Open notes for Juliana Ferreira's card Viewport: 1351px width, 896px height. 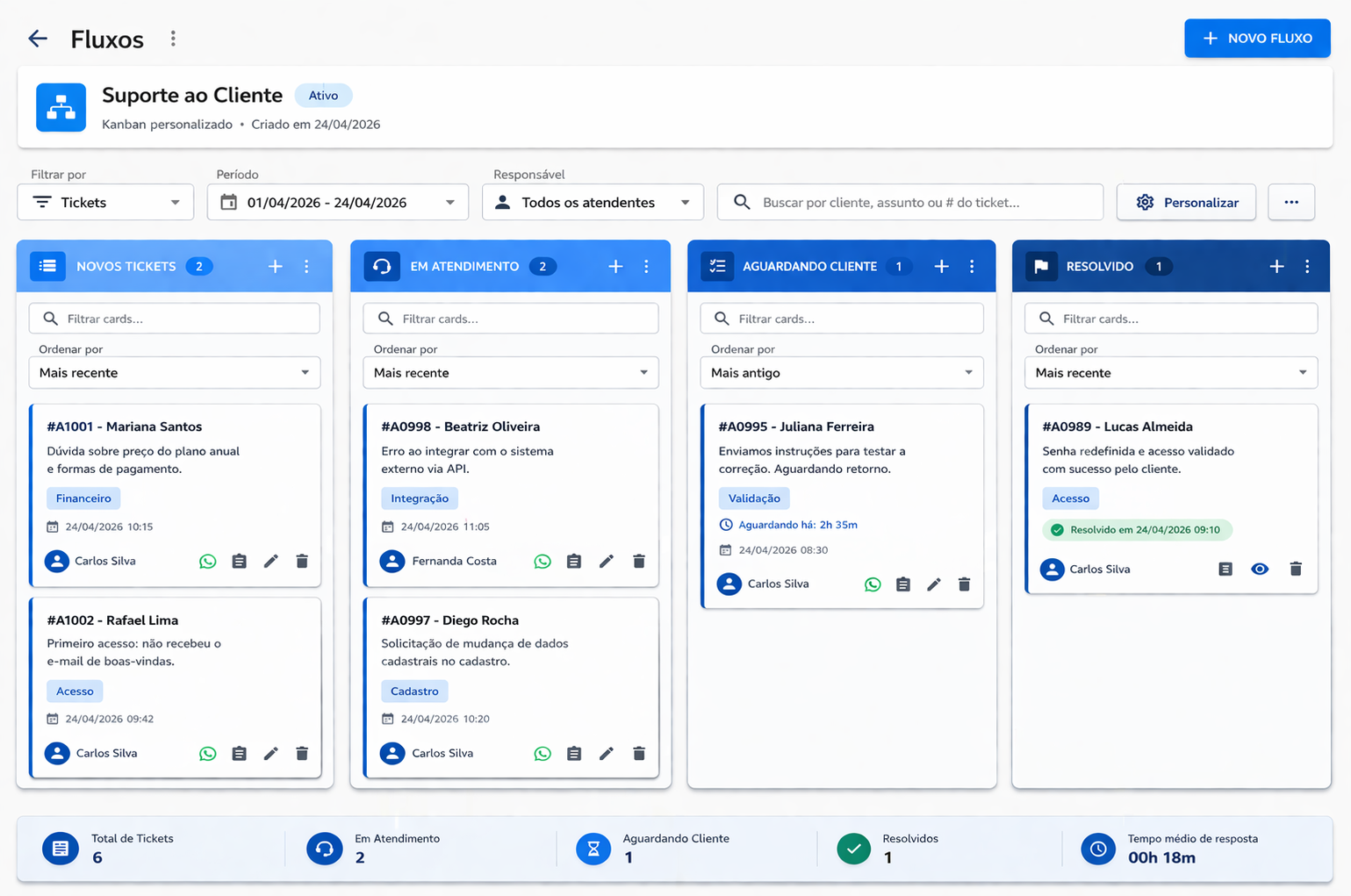903,584
